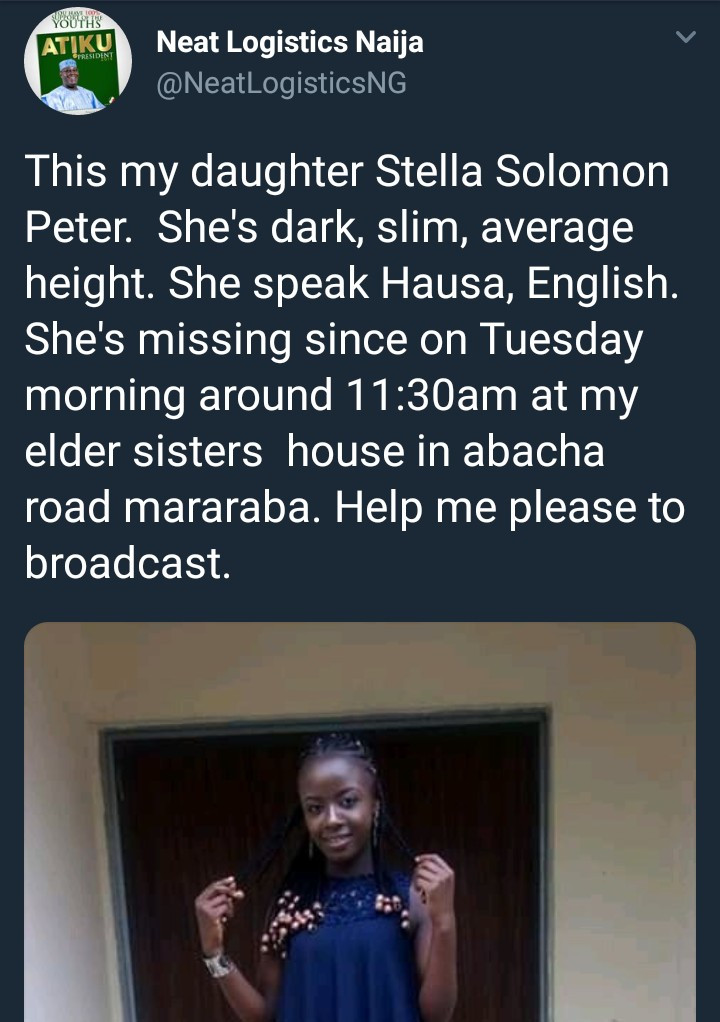Click 'Help me please to' in the tweet
The width and height of the screenshot is (720, 1022).
click(x=510, y=507)
